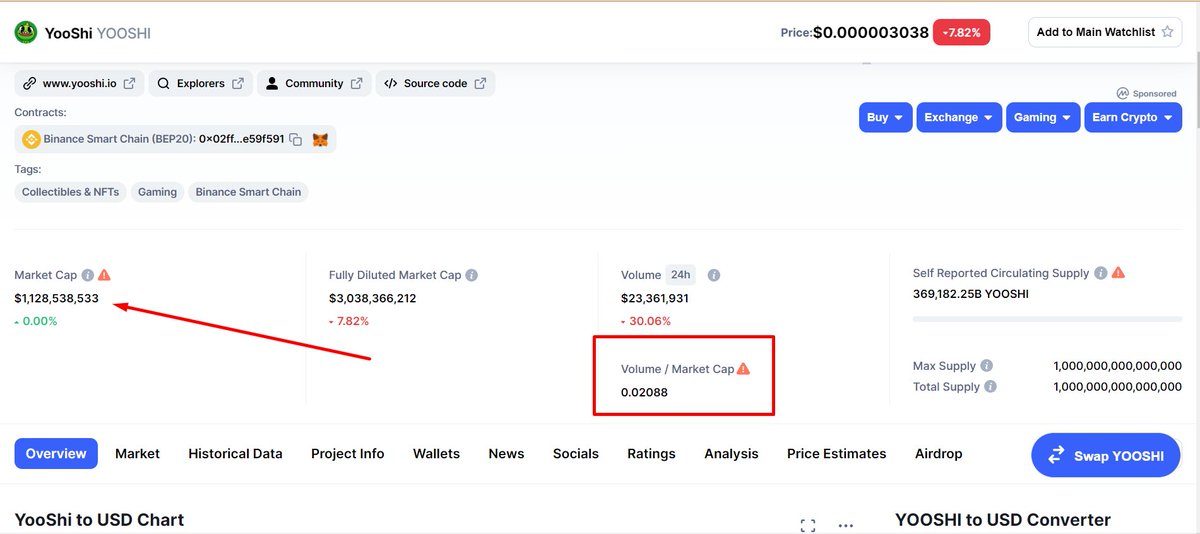
Task: Open Volume info icon
Action: (714, 275)
